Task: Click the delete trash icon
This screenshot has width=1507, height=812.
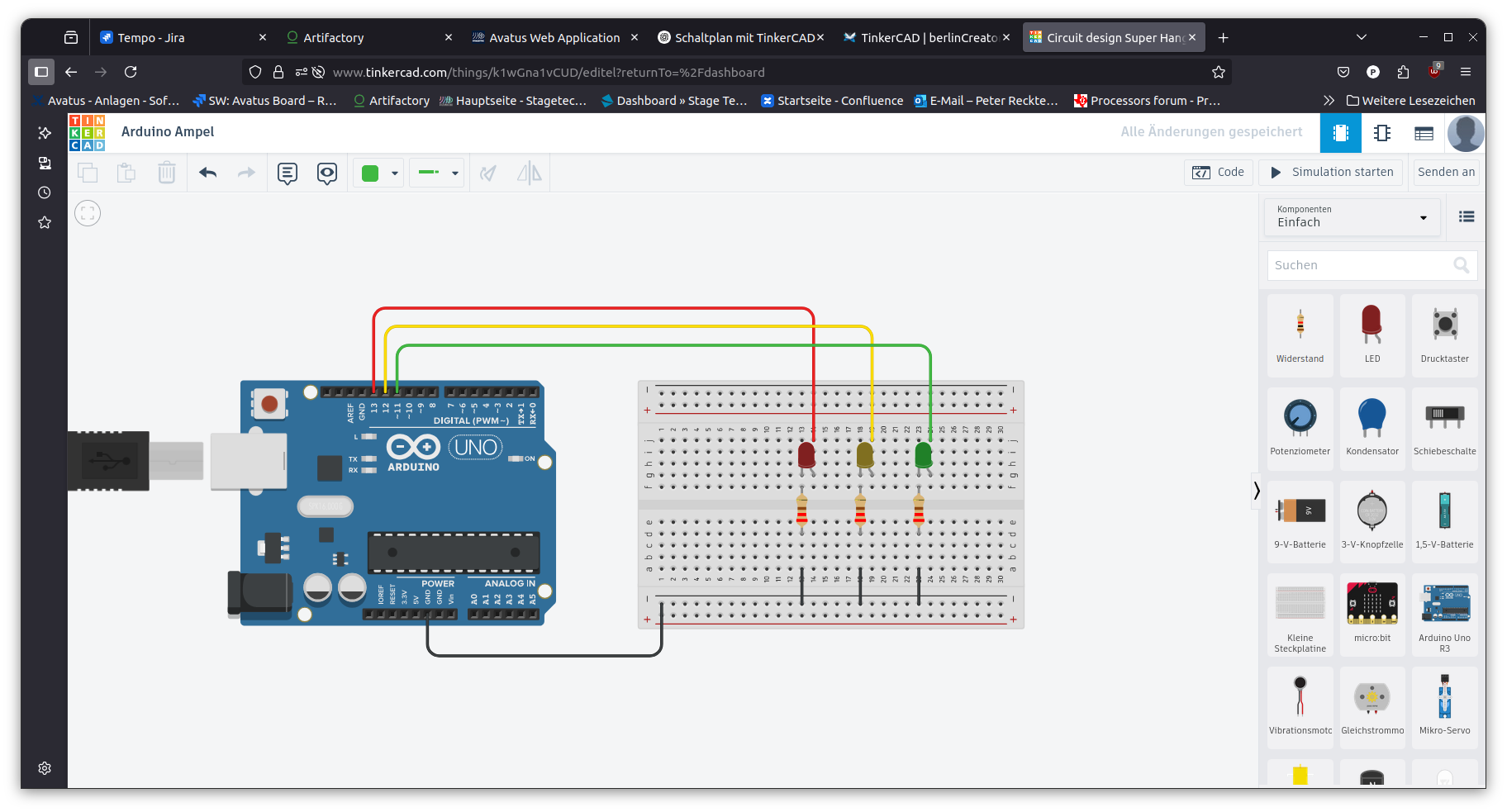Action: pyautogui.click(x=167, y=173)
